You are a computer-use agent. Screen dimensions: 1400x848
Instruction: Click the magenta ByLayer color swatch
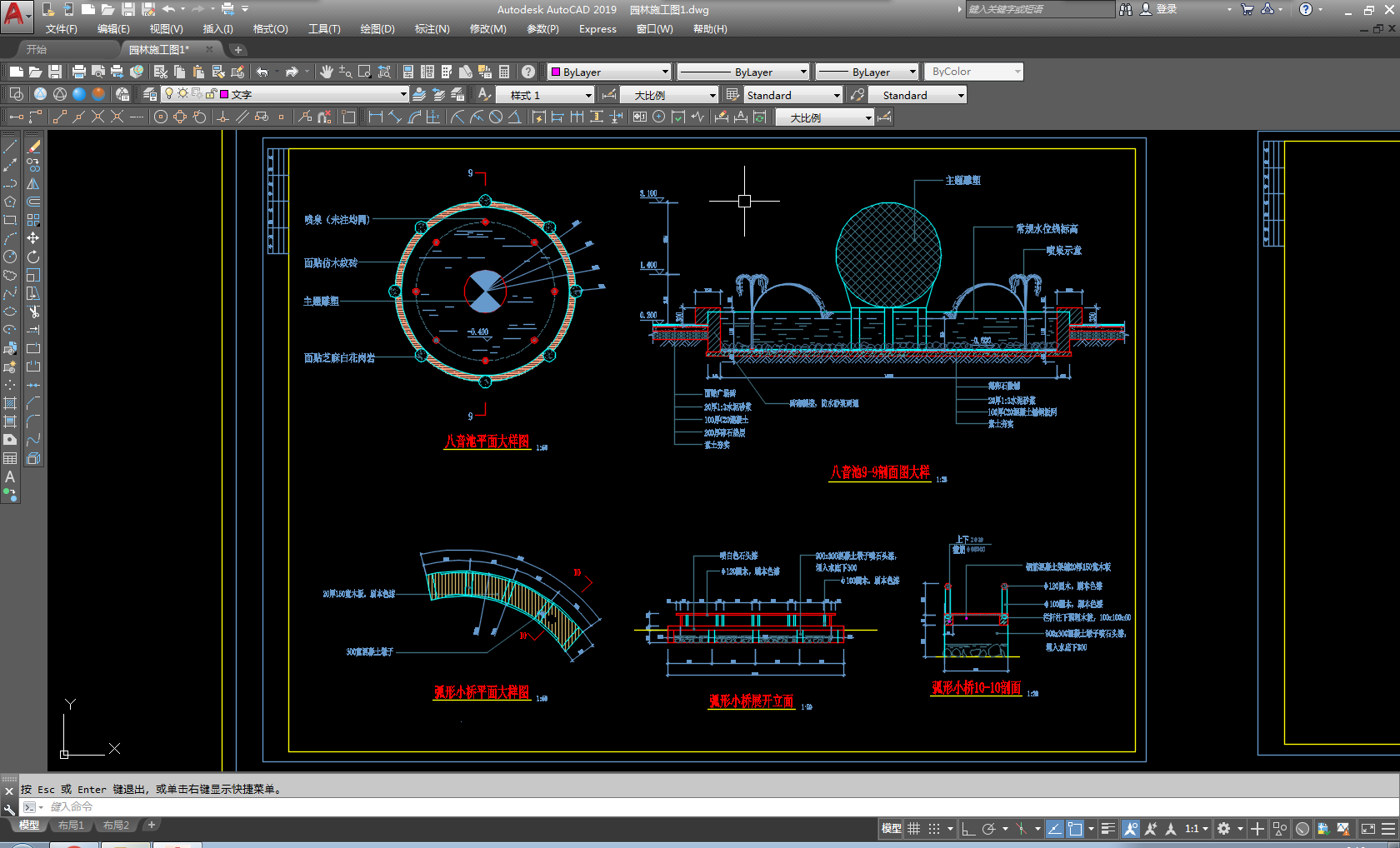point(556,72)
